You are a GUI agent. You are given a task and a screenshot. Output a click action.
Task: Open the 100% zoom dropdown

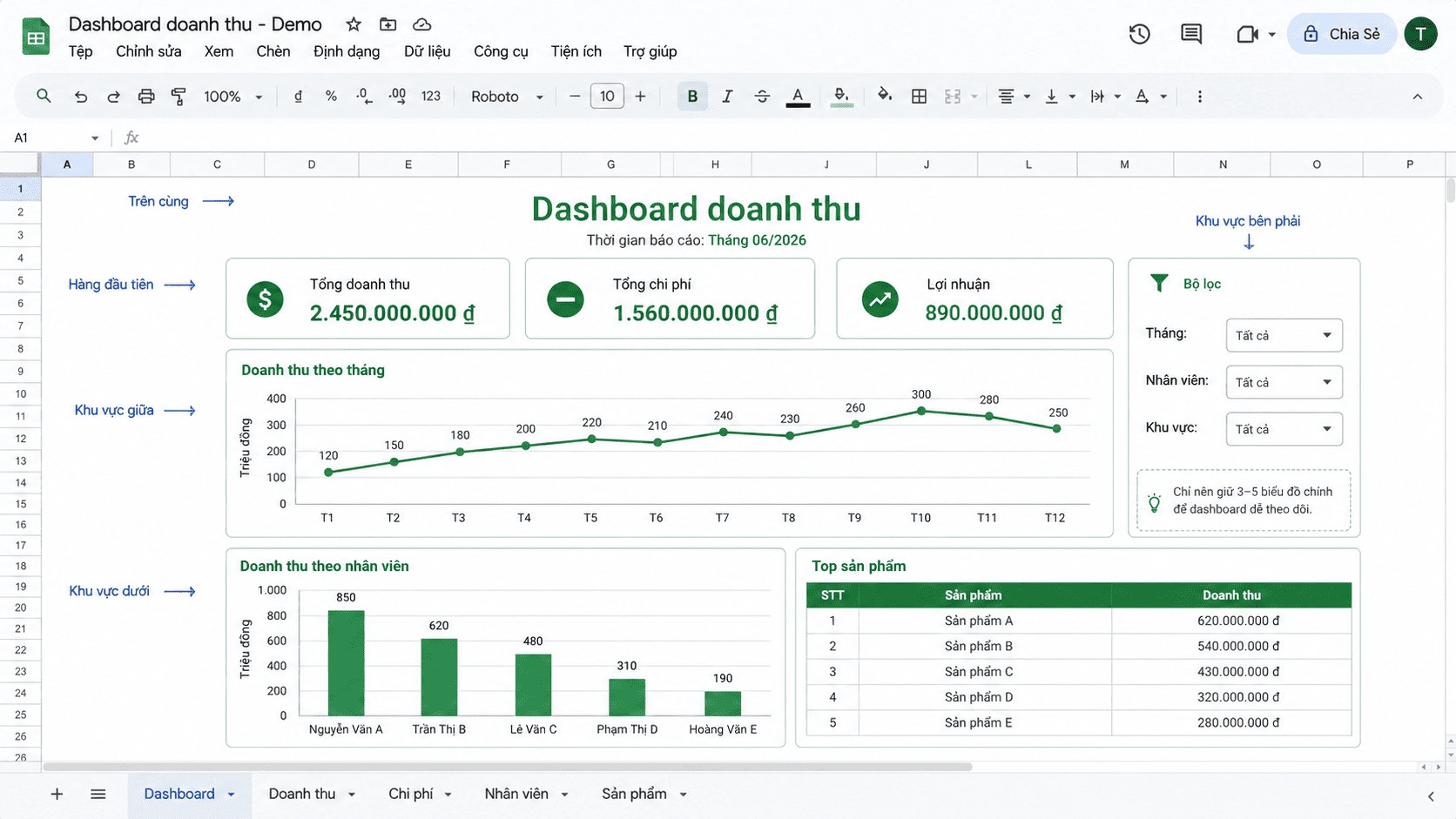(233, 97)
